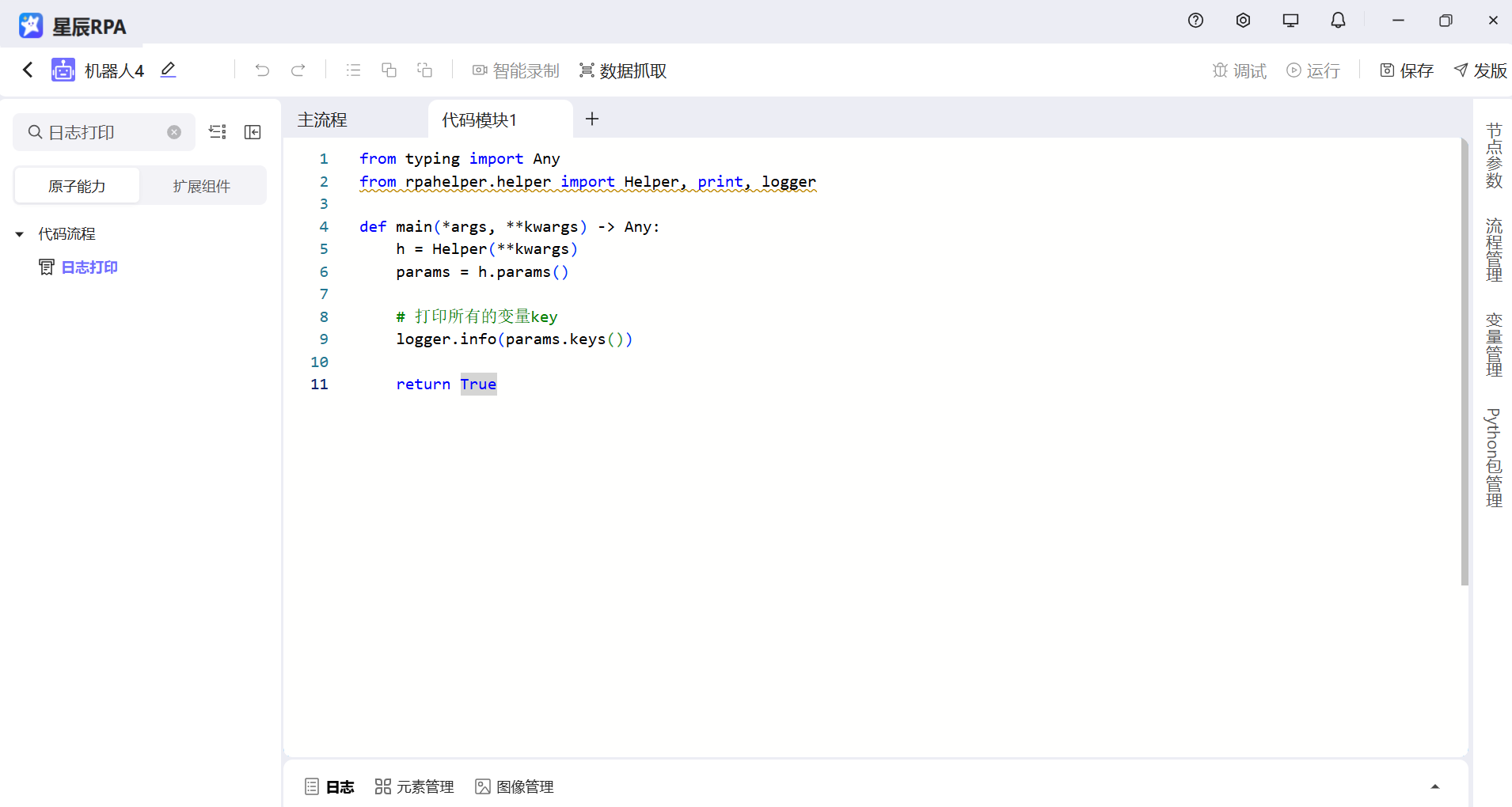Collapse the left component panel

(x=253, y=132)
